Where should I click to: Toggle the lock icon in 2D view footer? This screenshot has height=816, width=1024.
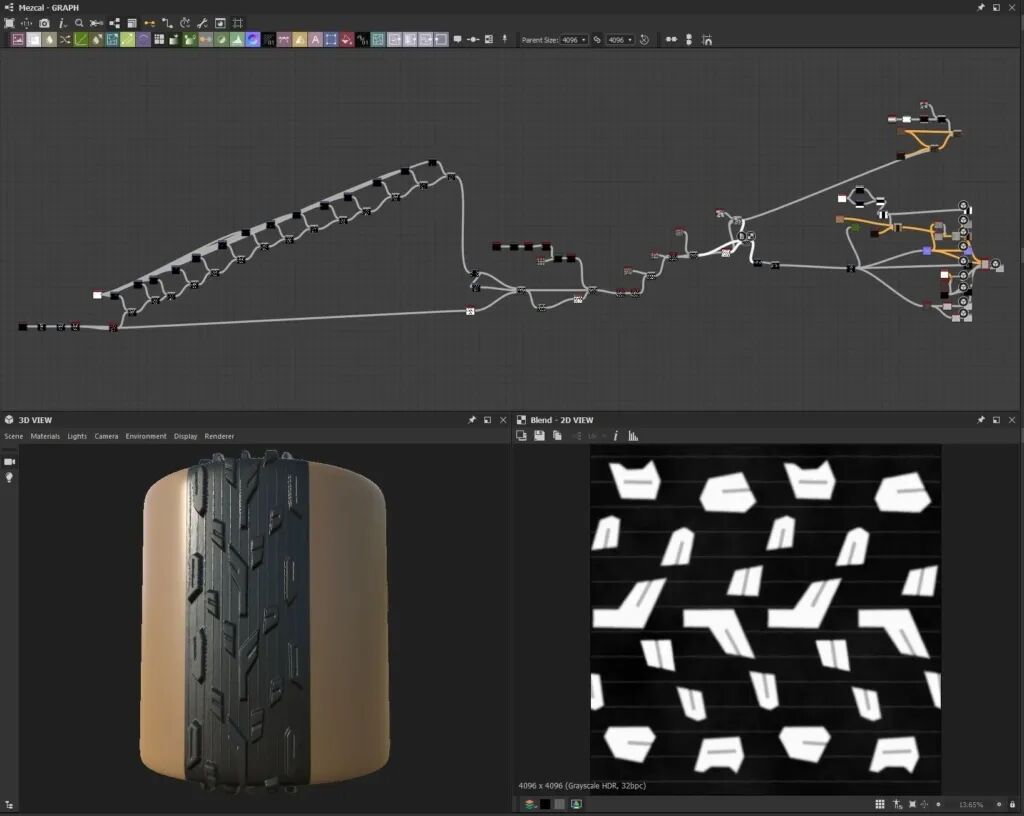(1012, 804)
